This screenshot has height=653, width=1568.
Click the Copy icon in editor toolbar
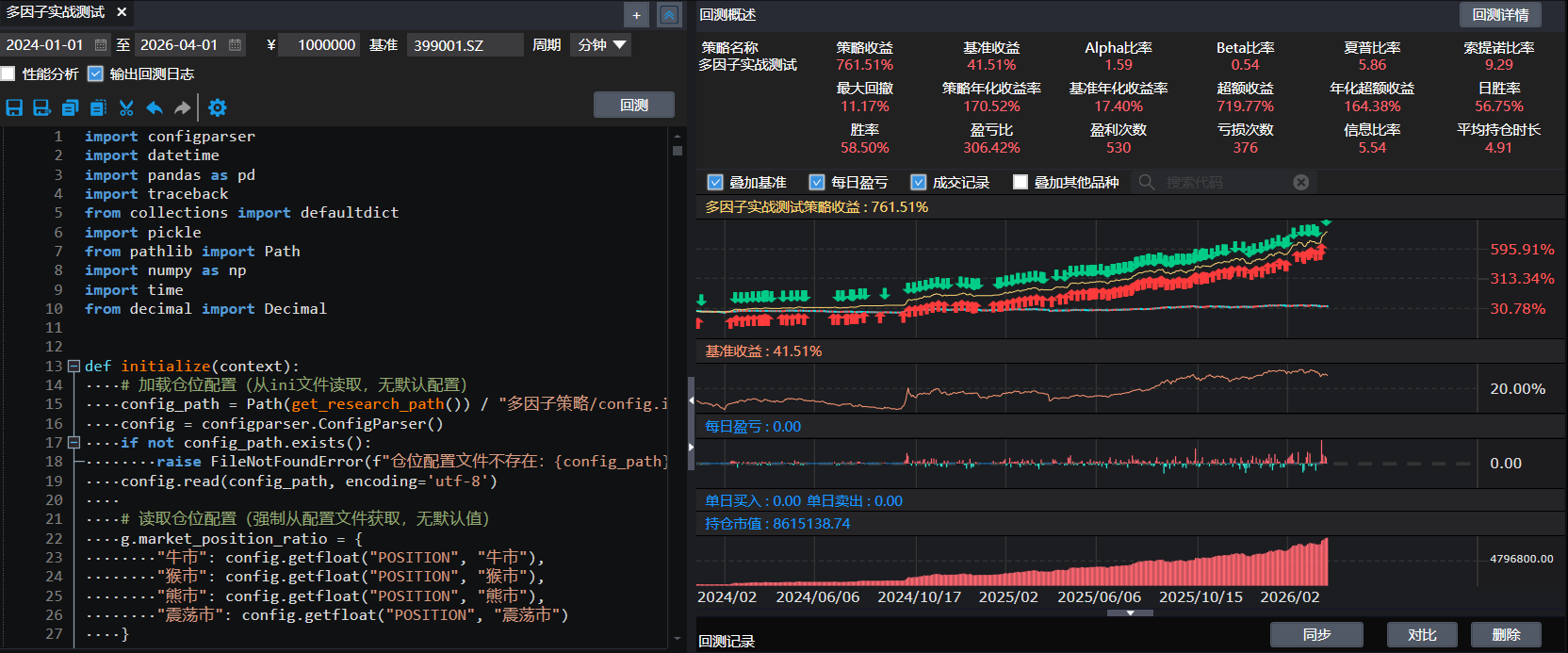[x=70, y=107]
